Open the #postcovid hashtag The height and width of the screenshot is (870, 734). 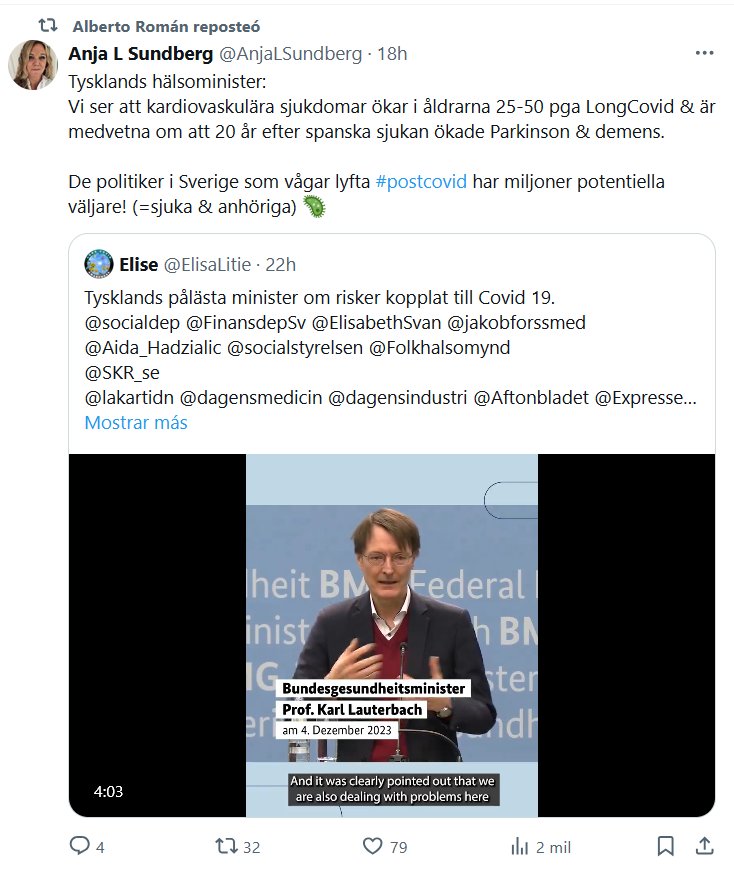421,182
